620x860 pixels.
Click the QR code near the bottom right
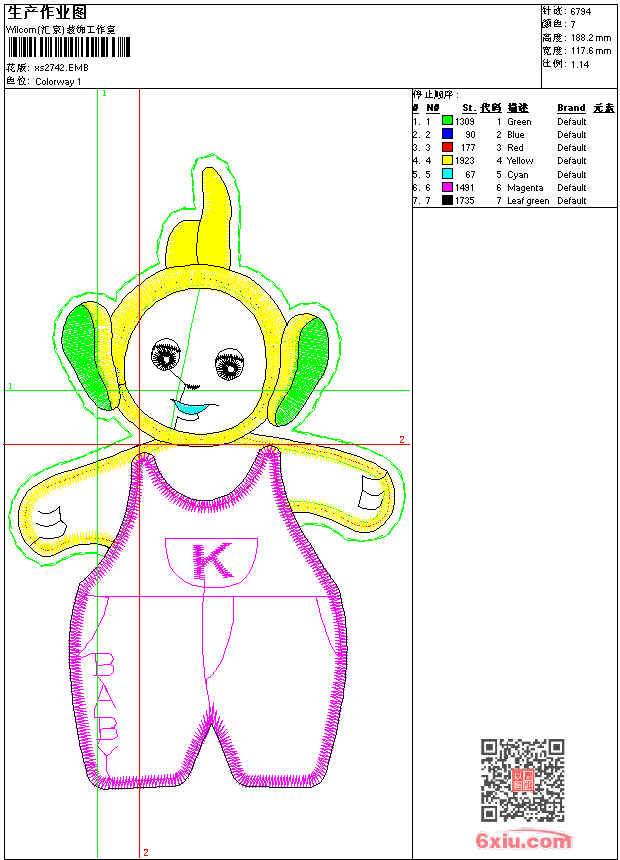[x=522, y=779]
